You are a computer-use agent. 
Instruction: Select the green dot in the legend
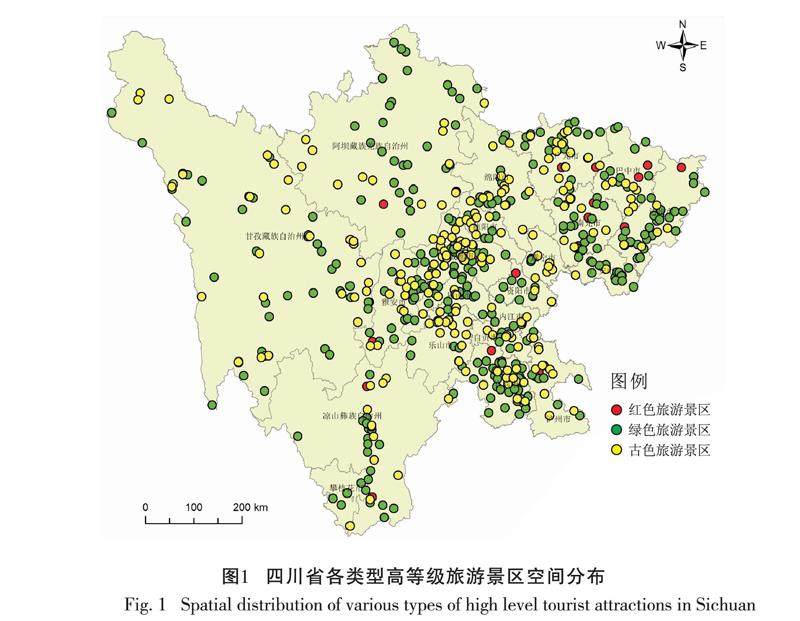pos(616,430)
